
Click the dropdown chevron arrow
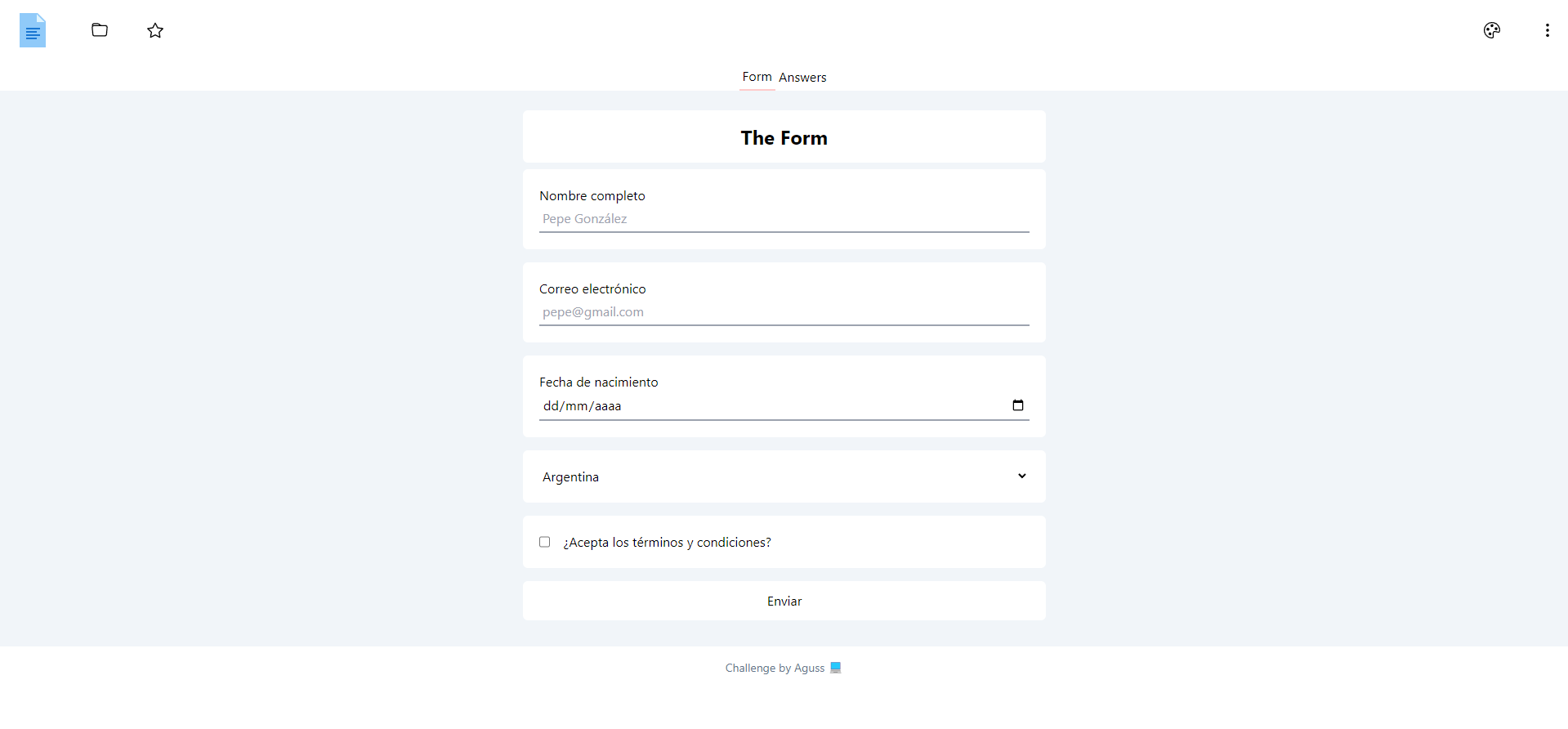coord(1021,476)
